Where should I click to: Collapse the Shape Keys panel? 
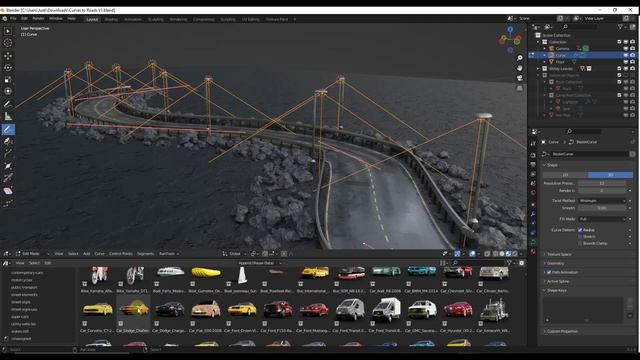tap(556, 291)
